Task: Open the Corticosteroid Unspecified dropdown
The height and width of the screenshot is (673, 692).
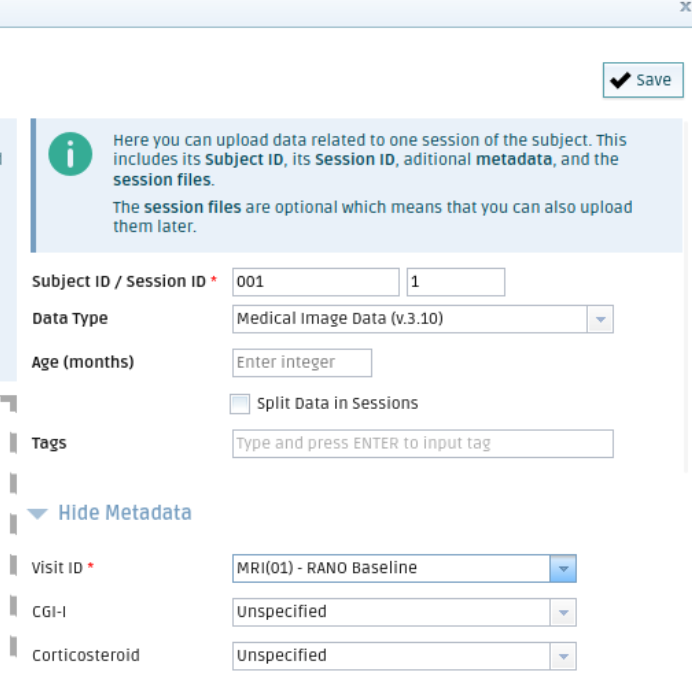Action: click(x=391, y=656)
